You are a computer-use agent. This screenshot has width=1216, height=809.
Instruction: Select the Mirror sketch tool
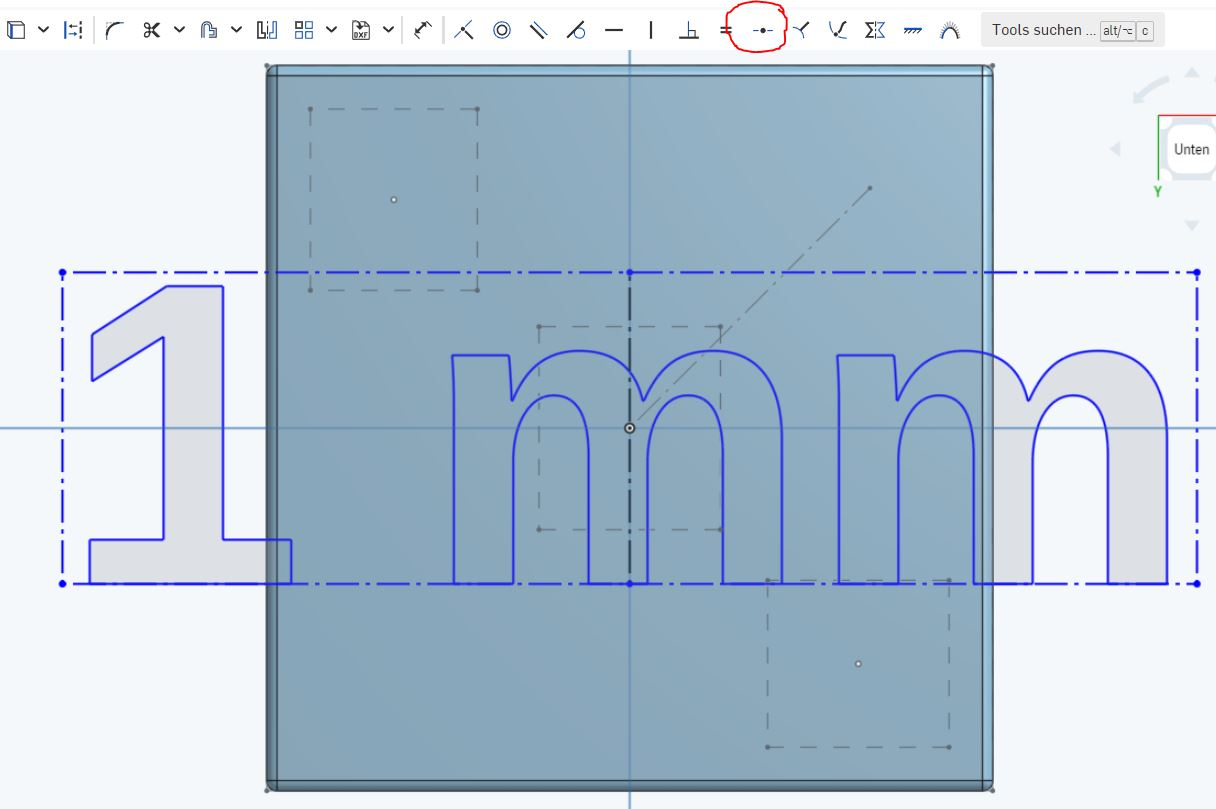[x=266, y=30]
